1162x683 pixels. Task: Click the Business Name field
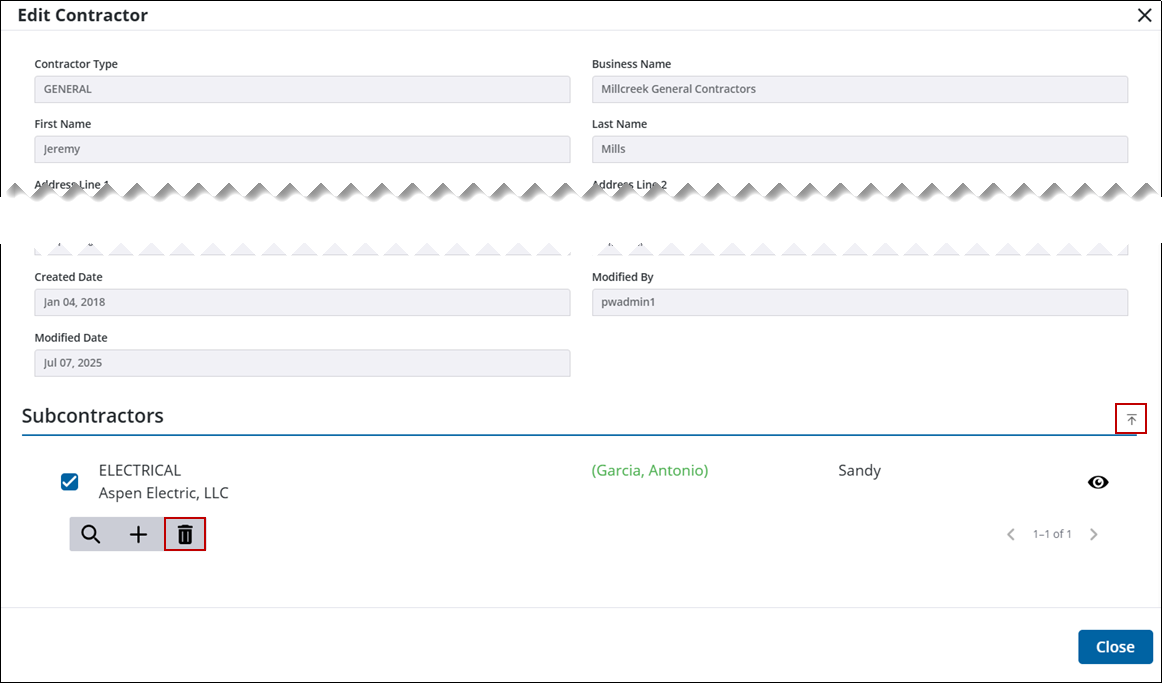859,89
